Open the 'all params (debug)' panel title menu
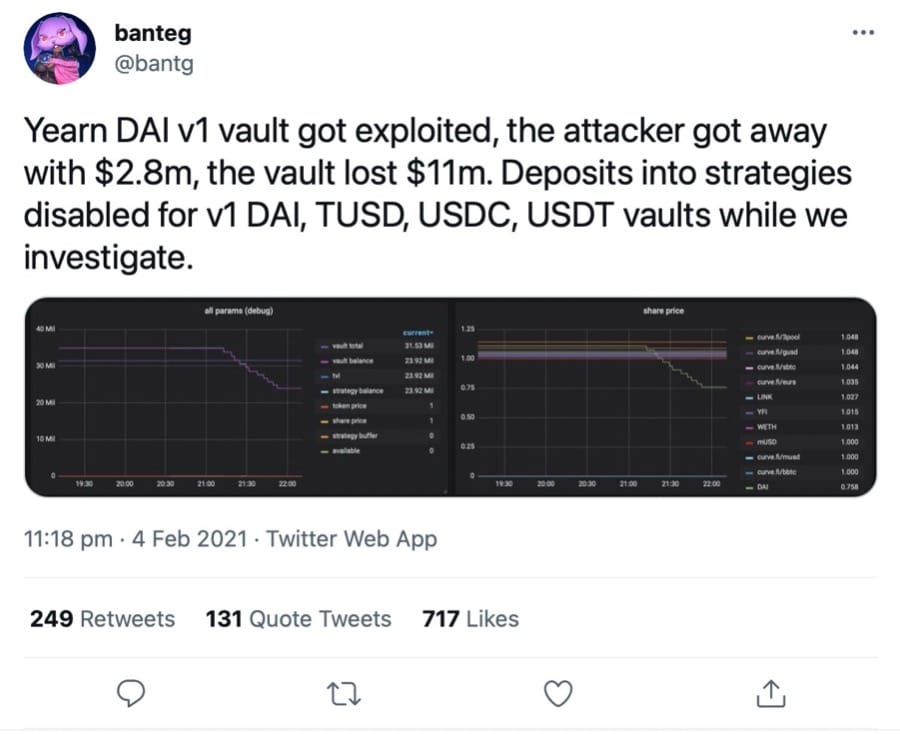 tap(238, 311)
